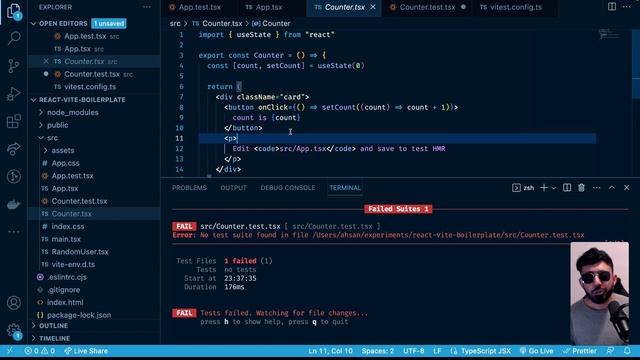
Task: Show additional activity bar views ellipsis
Action: [x=13, y=232]
